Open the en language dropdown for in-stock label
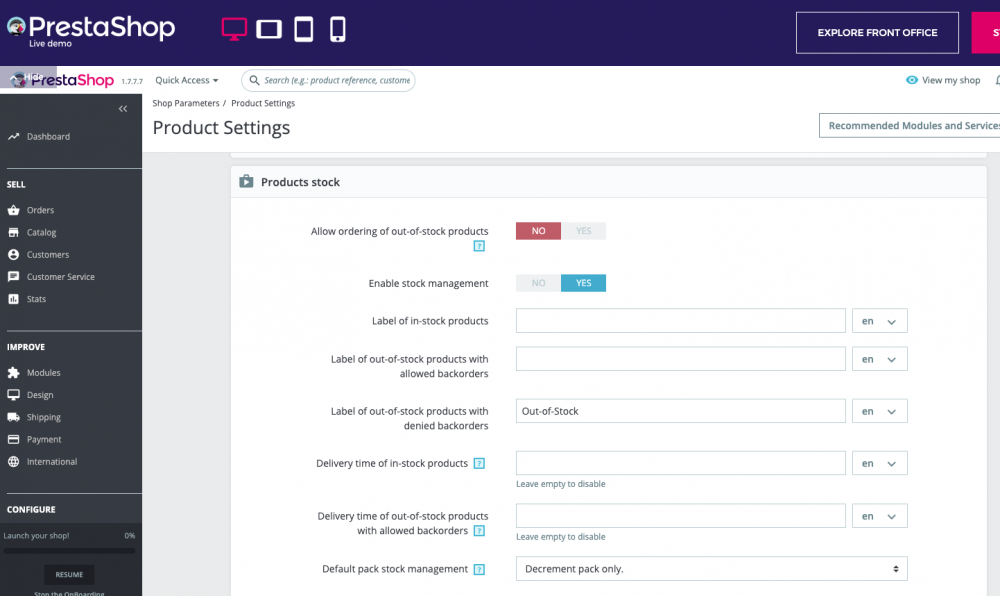The width and height of the screenshot is (1000, 596). tap(879, 320)
